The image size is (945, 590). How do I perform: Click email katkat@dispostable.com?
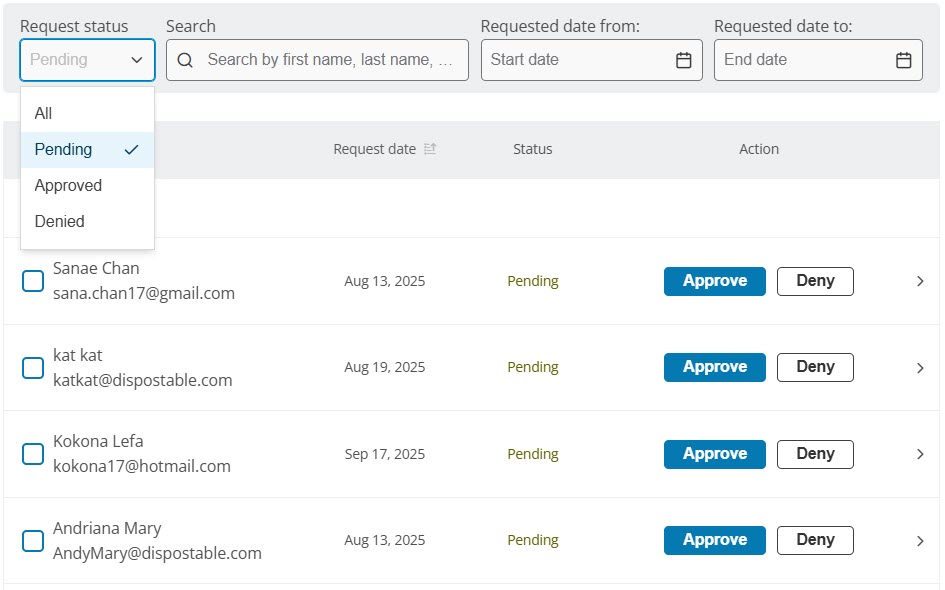click(x=142, y=380)
